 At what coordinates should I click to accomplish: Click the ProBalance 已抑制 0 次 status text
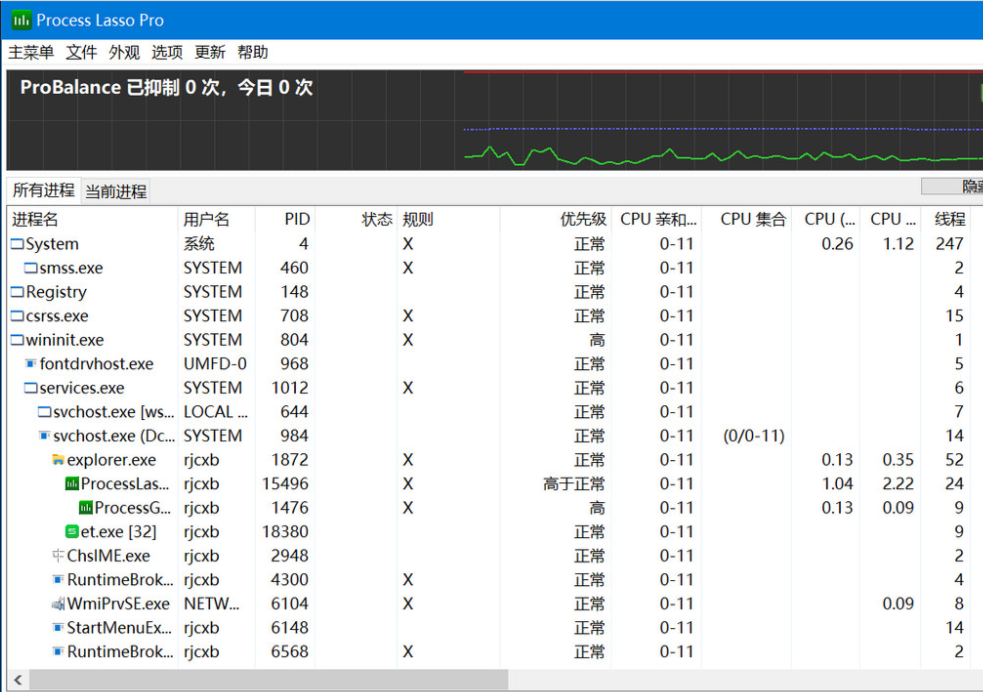[166, 87]
